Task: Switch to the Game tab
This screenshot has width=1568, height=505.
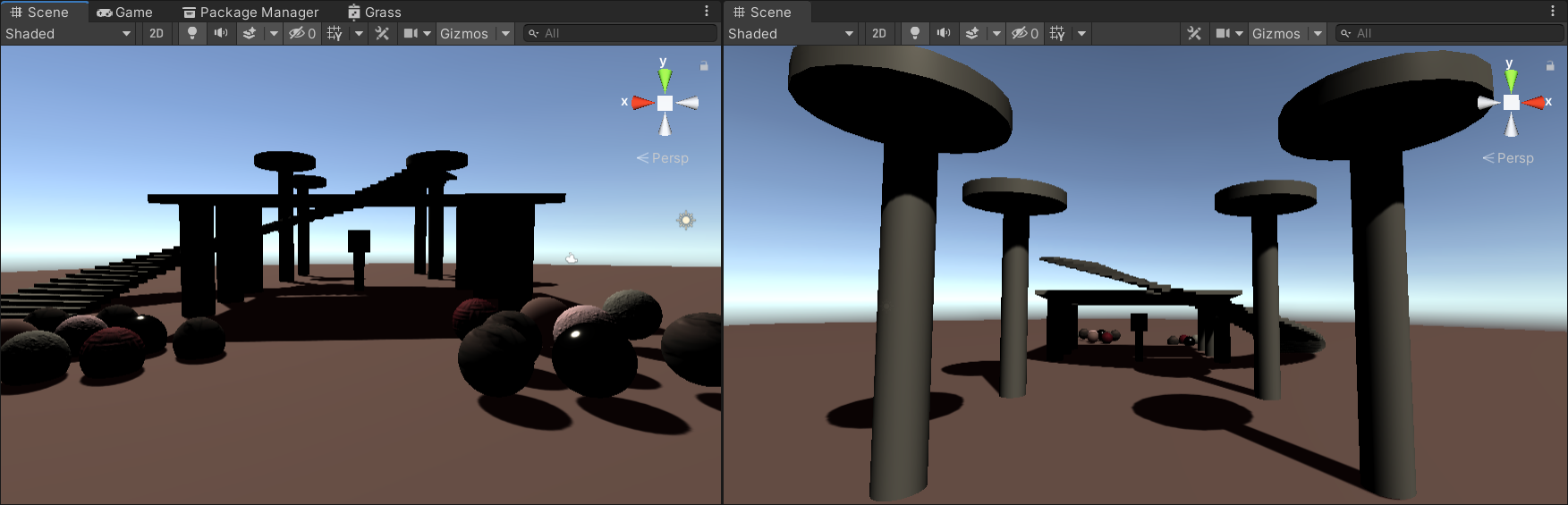Action: pos(125,12)
